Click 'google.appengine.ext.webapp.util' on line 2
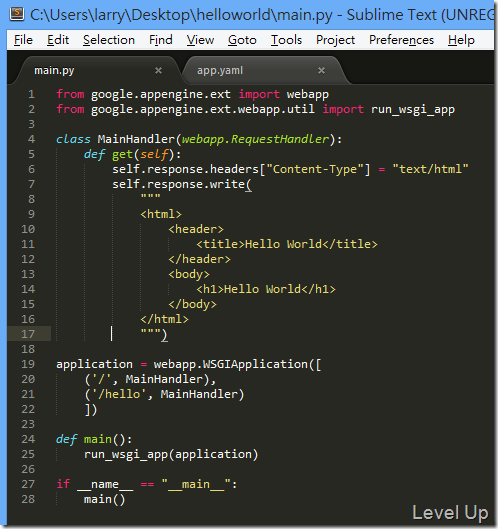This screenshot has height=529, width=498. [203, 110]
